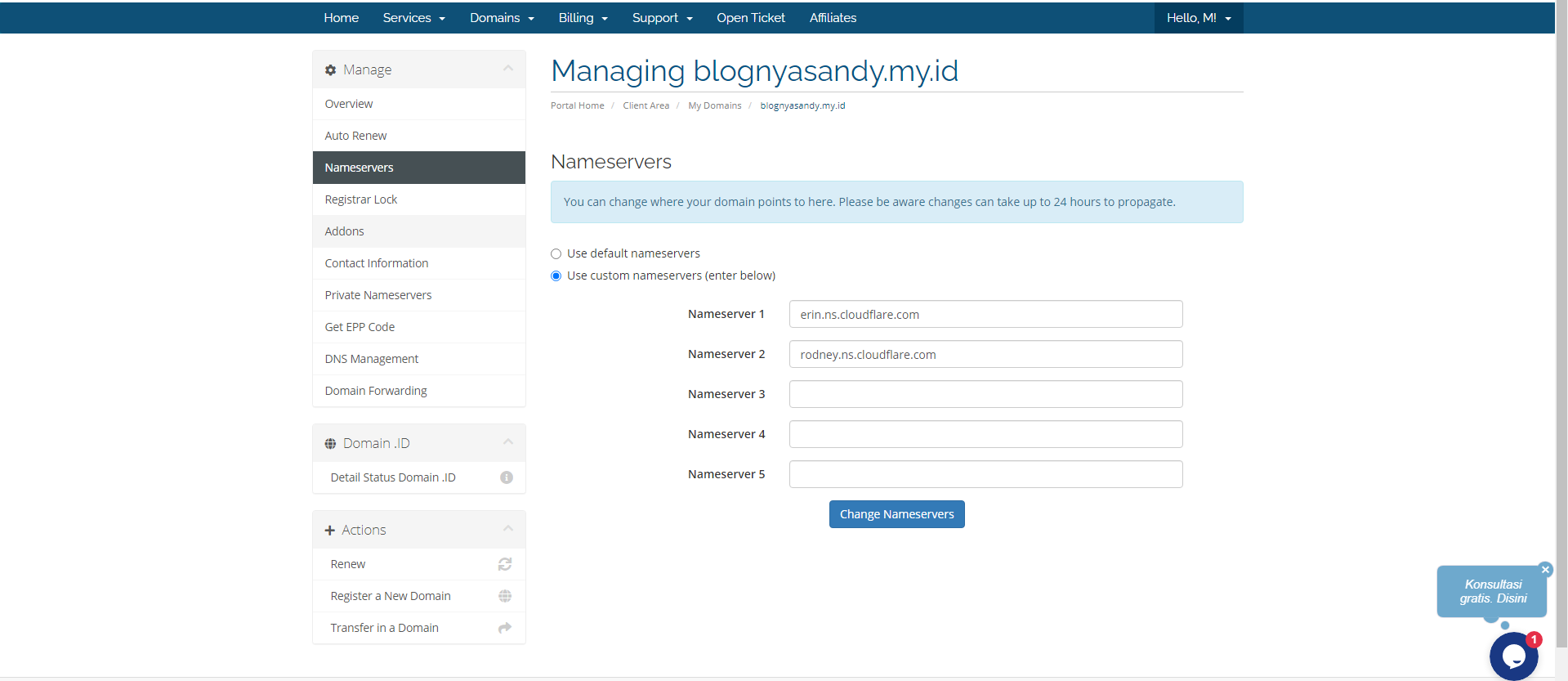Click the empty Nameserver 3 field

(986, 394)
